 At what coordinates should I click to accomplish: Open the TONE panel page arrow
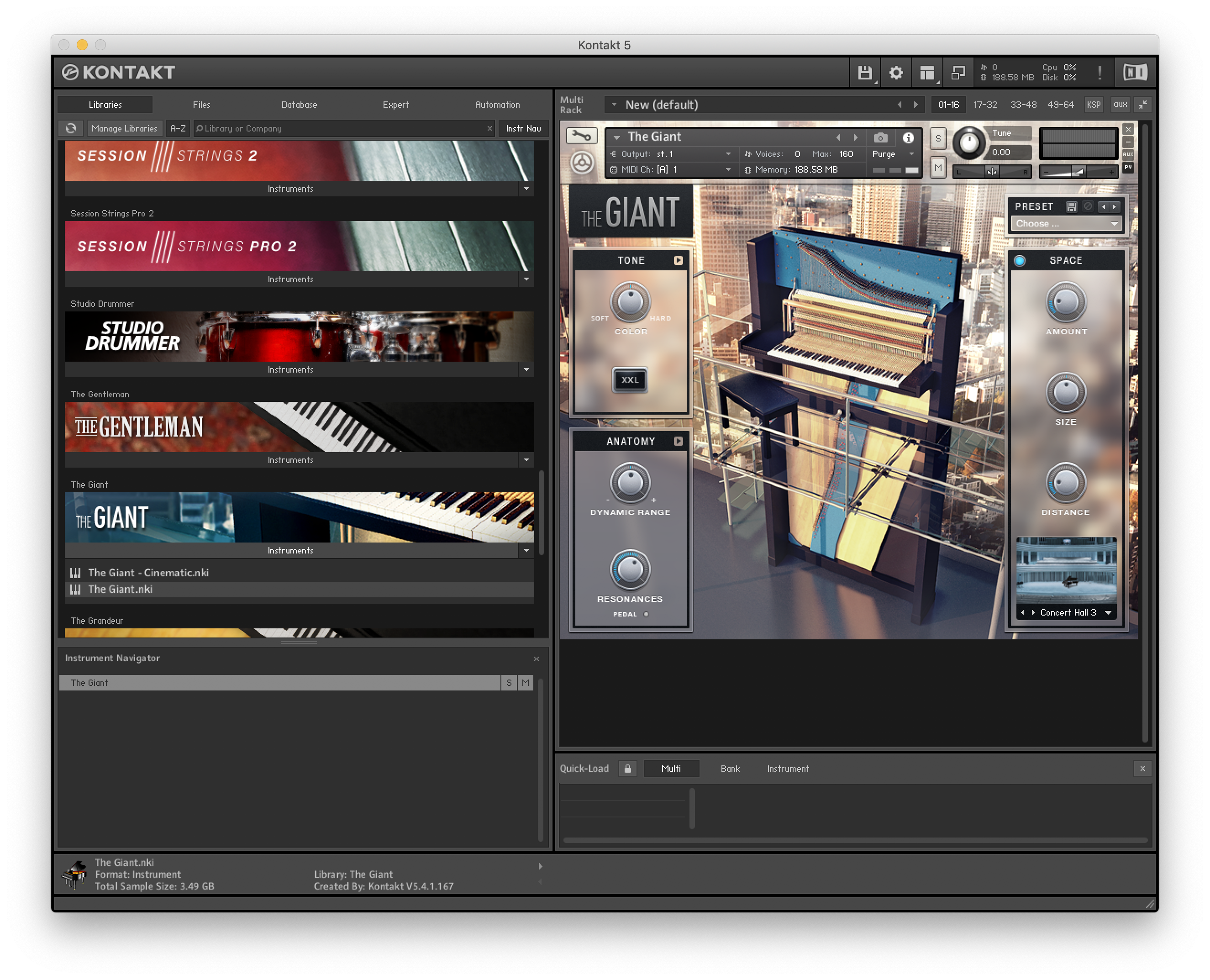(679, 260)
